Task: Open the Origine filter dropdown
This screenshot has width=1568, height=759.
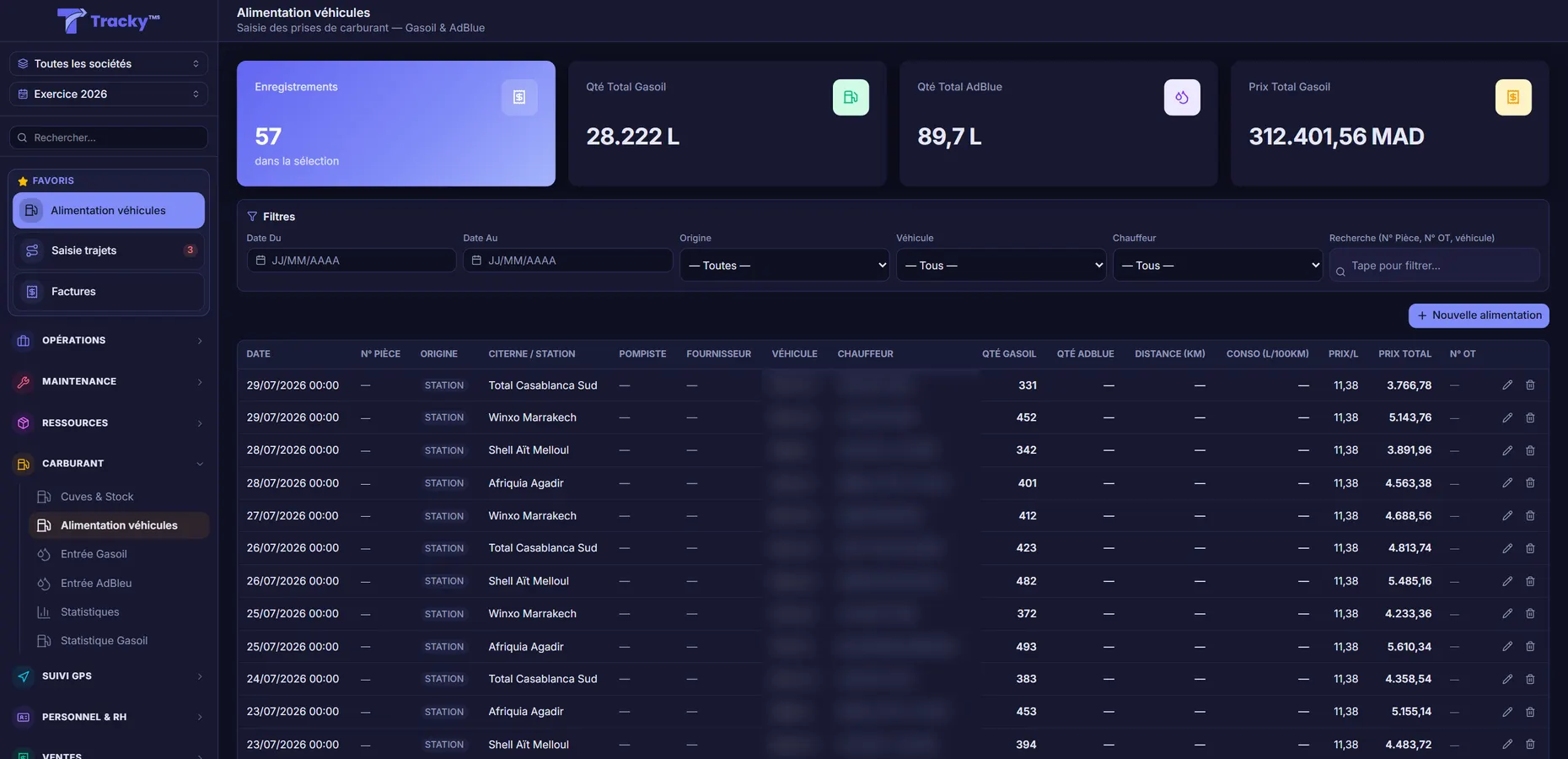Action: [x=784, y=265]
